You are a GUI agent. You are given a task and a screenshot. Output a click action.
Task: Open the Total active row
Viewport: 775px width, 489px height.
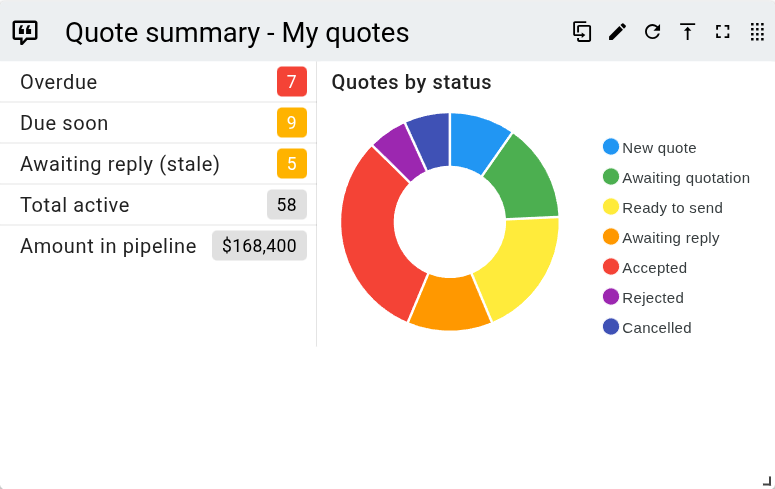158,205
